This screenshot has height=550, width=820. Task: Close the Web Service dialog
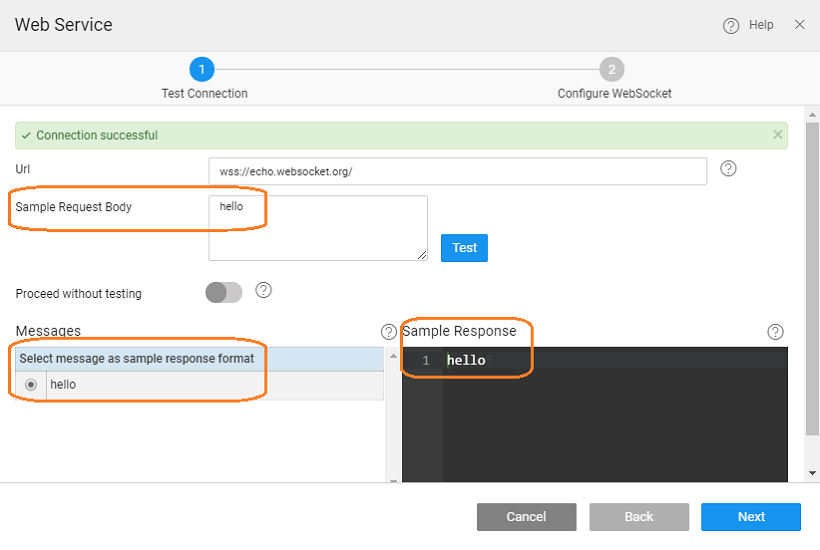799,25
